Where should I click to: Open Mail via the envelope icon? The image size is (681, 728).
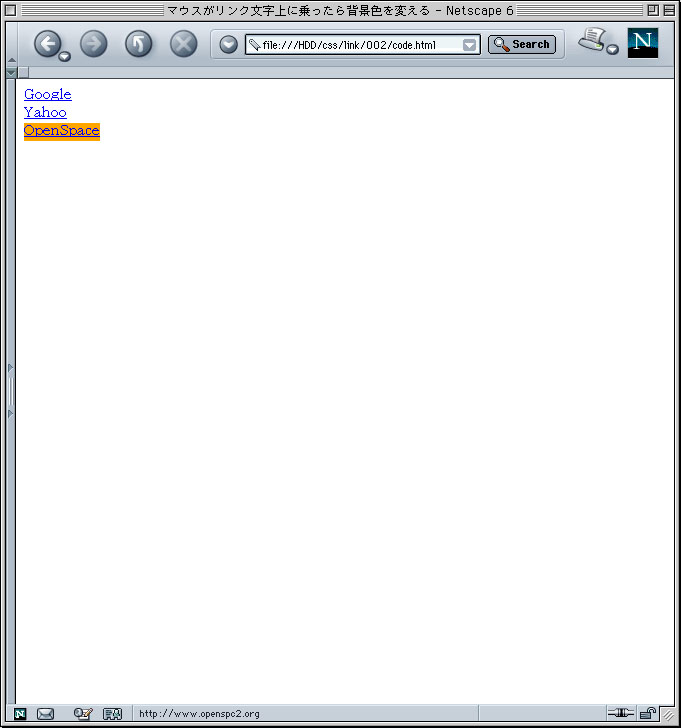point(45,714)
